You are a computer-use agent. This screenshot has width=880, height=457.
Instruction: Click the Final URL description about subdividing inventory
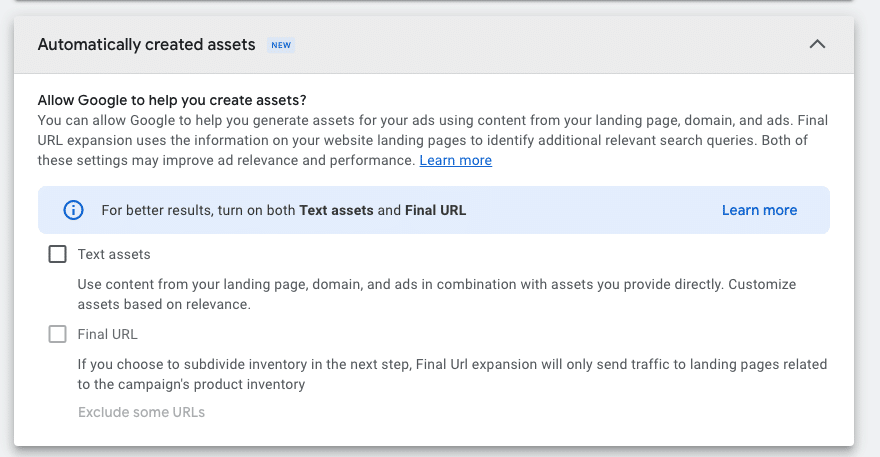click(x=452, y=374)
